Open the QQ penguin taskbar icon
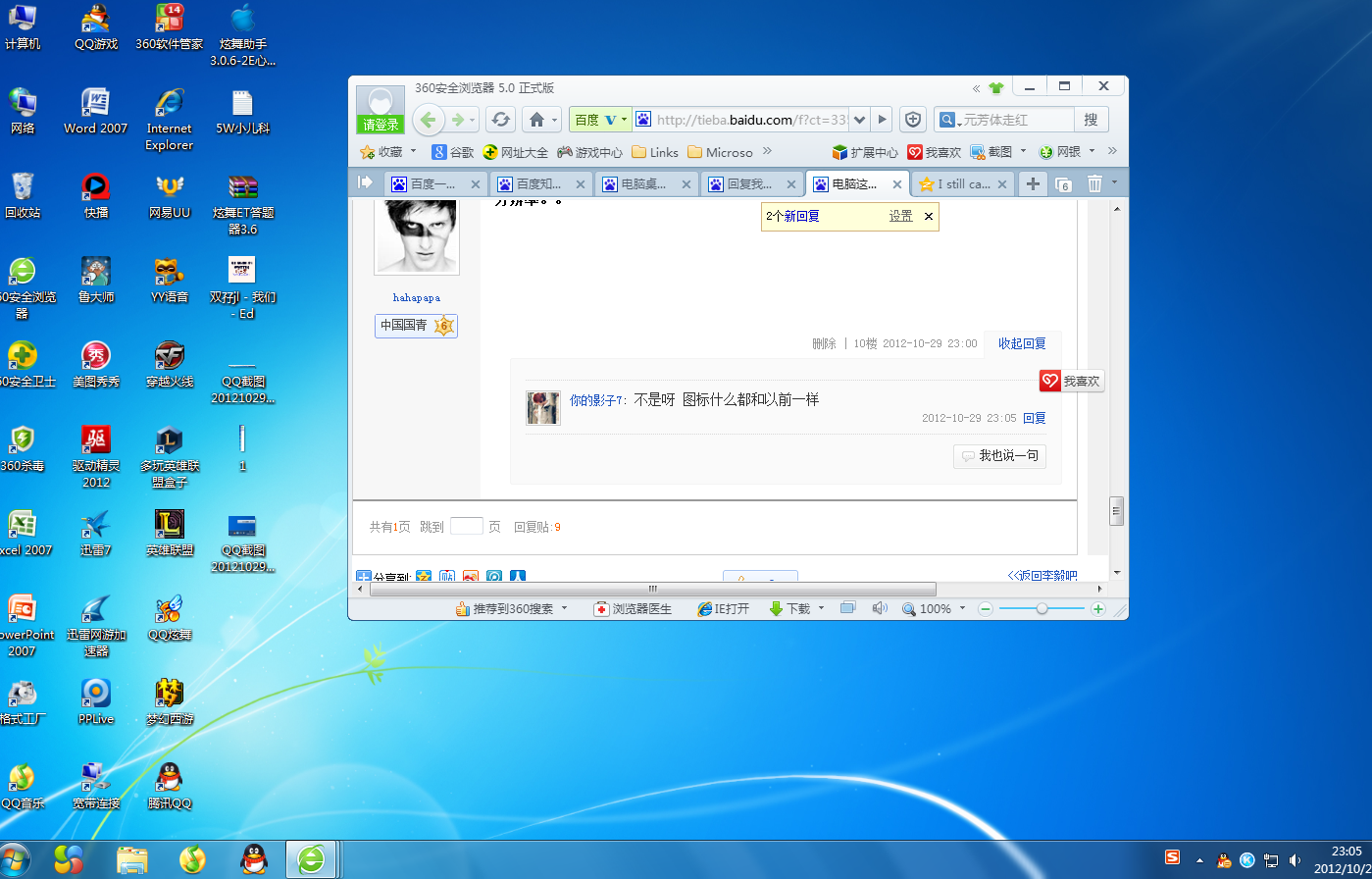Viewport: 1372px width, 879px height. [x=255, y=860]
